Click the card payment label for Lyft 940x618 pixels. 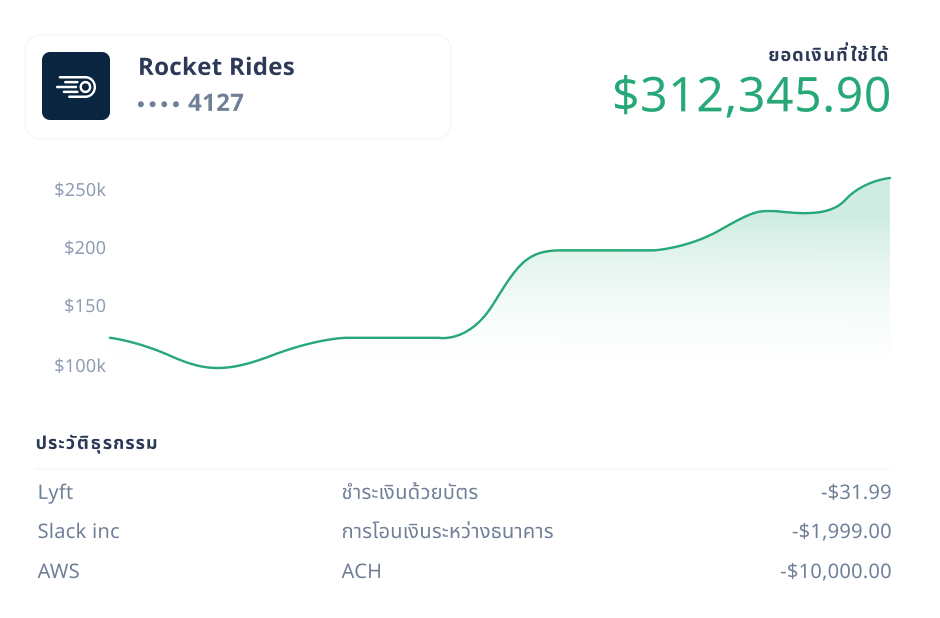tap(409, 492)
